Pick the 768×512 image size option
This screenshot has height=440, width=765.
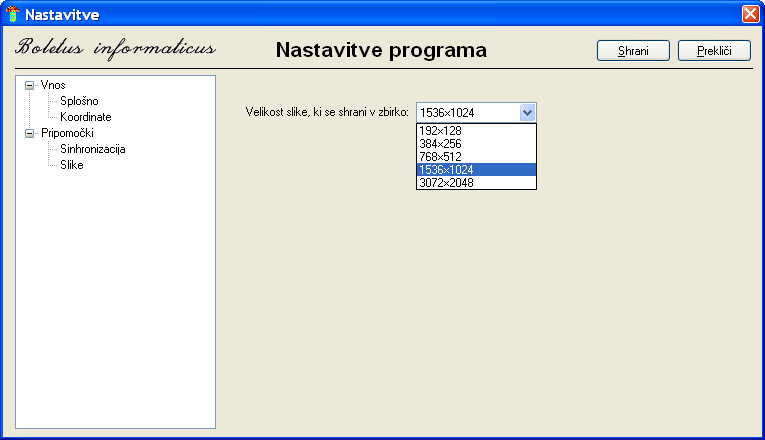(440, 157)
